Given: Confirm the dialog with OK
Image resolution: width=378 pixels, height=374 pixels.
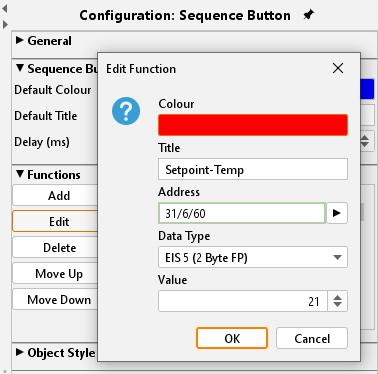Looking at the screenshot, I should [232, 338].
